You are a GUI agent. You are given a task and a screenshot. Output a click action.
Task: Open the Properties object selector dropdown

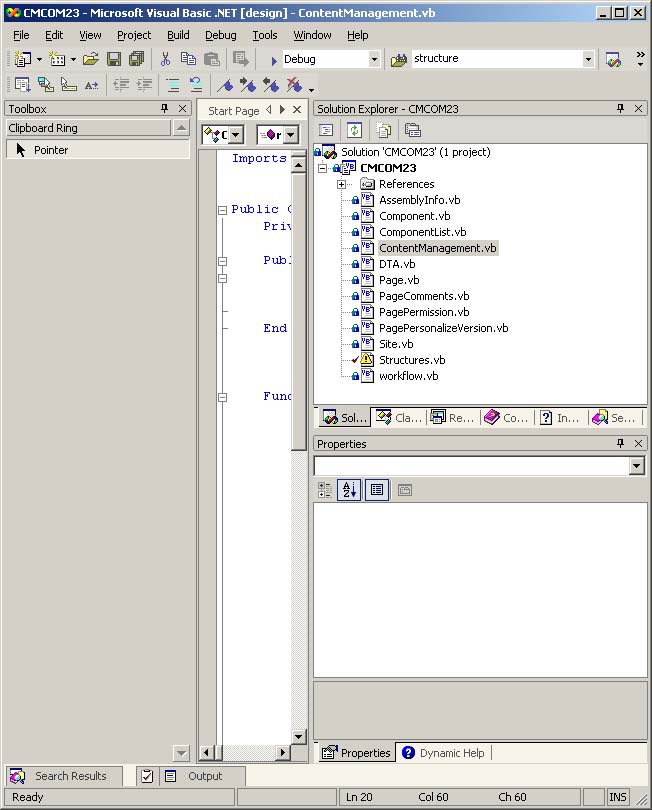tap(637, 467)
